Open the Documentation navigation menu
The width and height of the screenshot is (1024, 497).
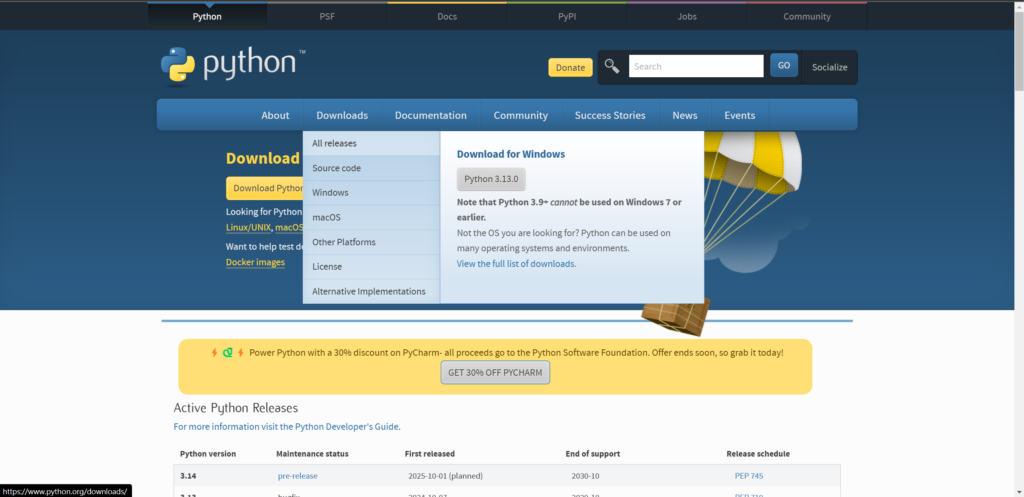point(431,115)
